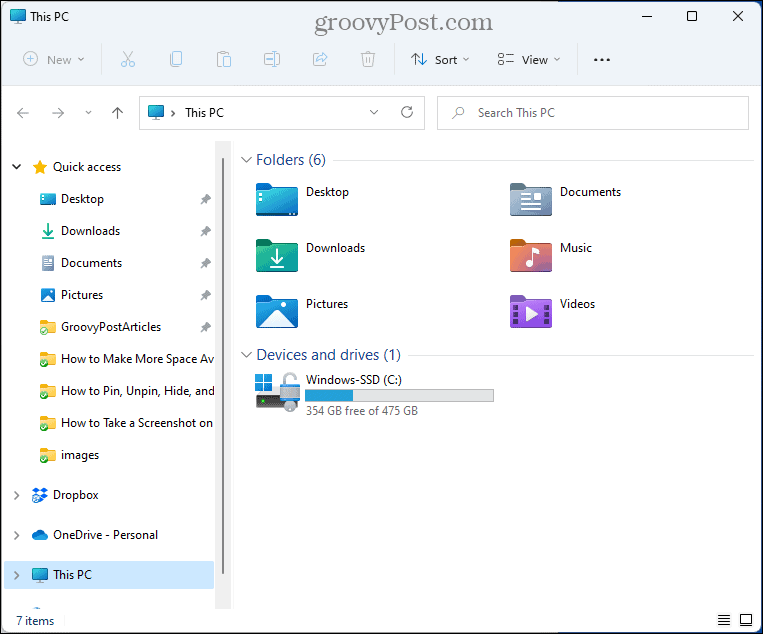Select the images folder in sidebar
The image size is (763, 634).
80,455
